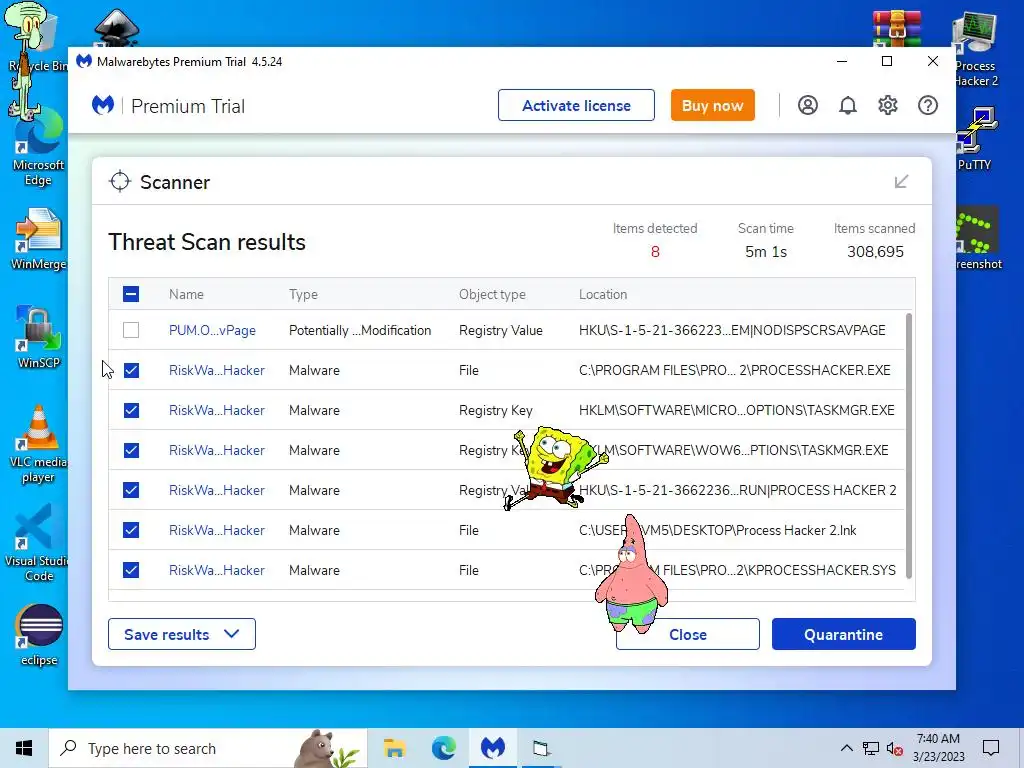Click location HKLM\SOFTWARE\MICRO...OPTIONS\TASKMGR.EXE
This screenshot has width=1024, height=768.
coord(737,410)
